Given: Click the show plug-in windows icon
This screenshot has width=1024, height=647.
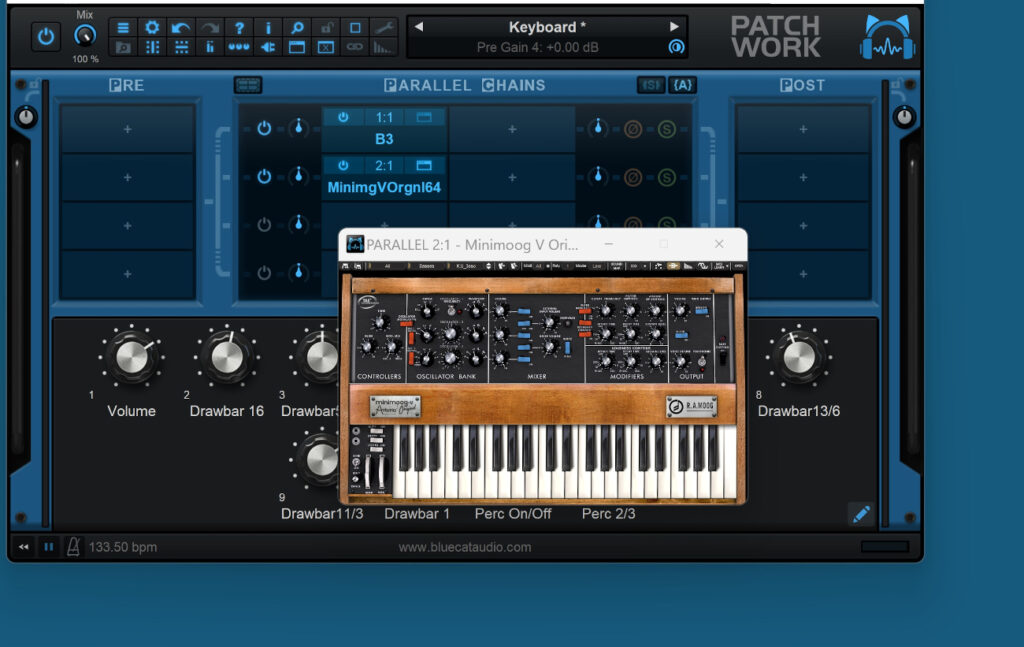Looking at the screenshot, I should coord(297,47).
